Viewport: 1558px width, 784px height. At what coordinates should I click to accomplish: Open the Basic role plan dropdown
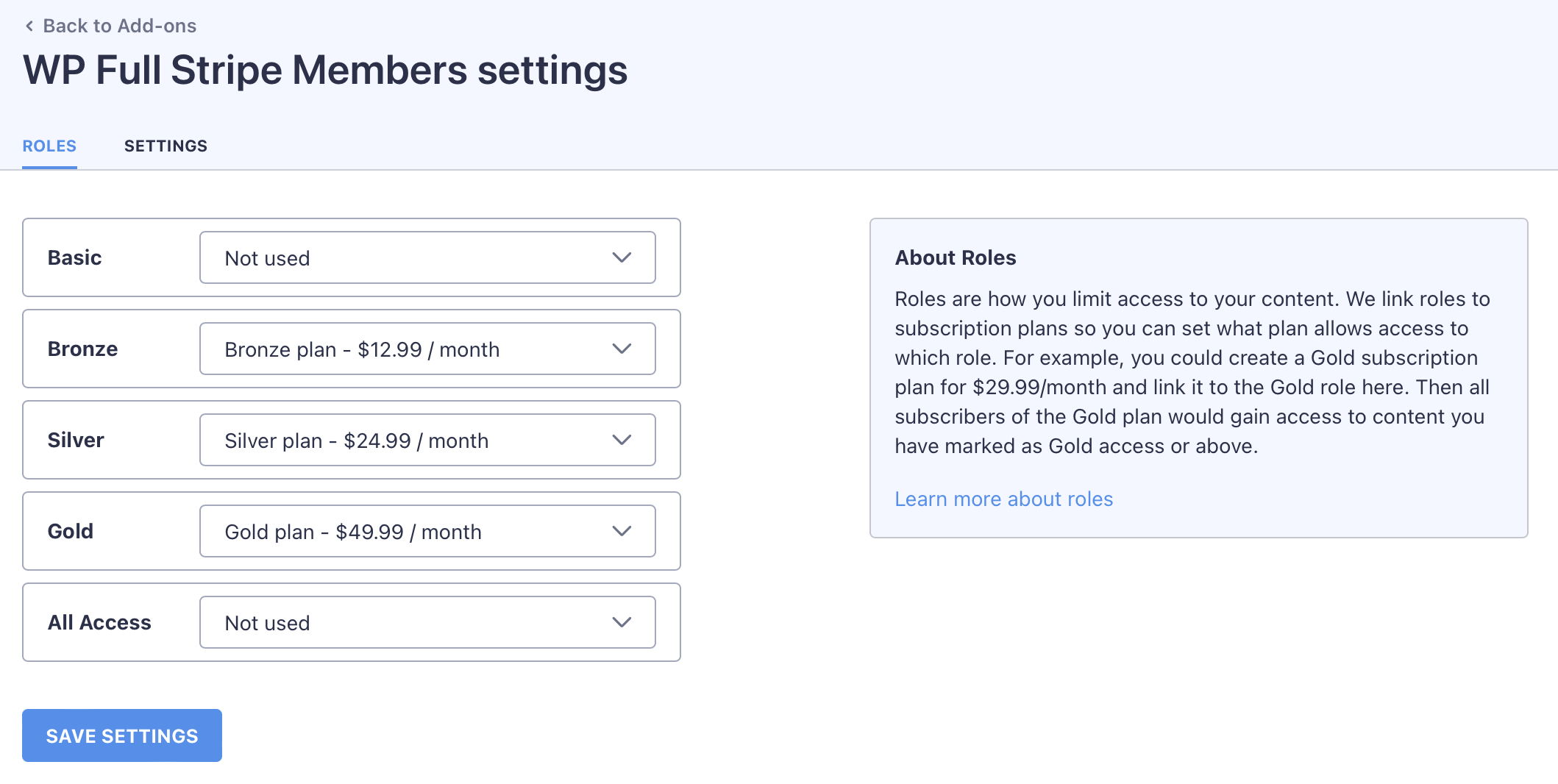point(427,258)
